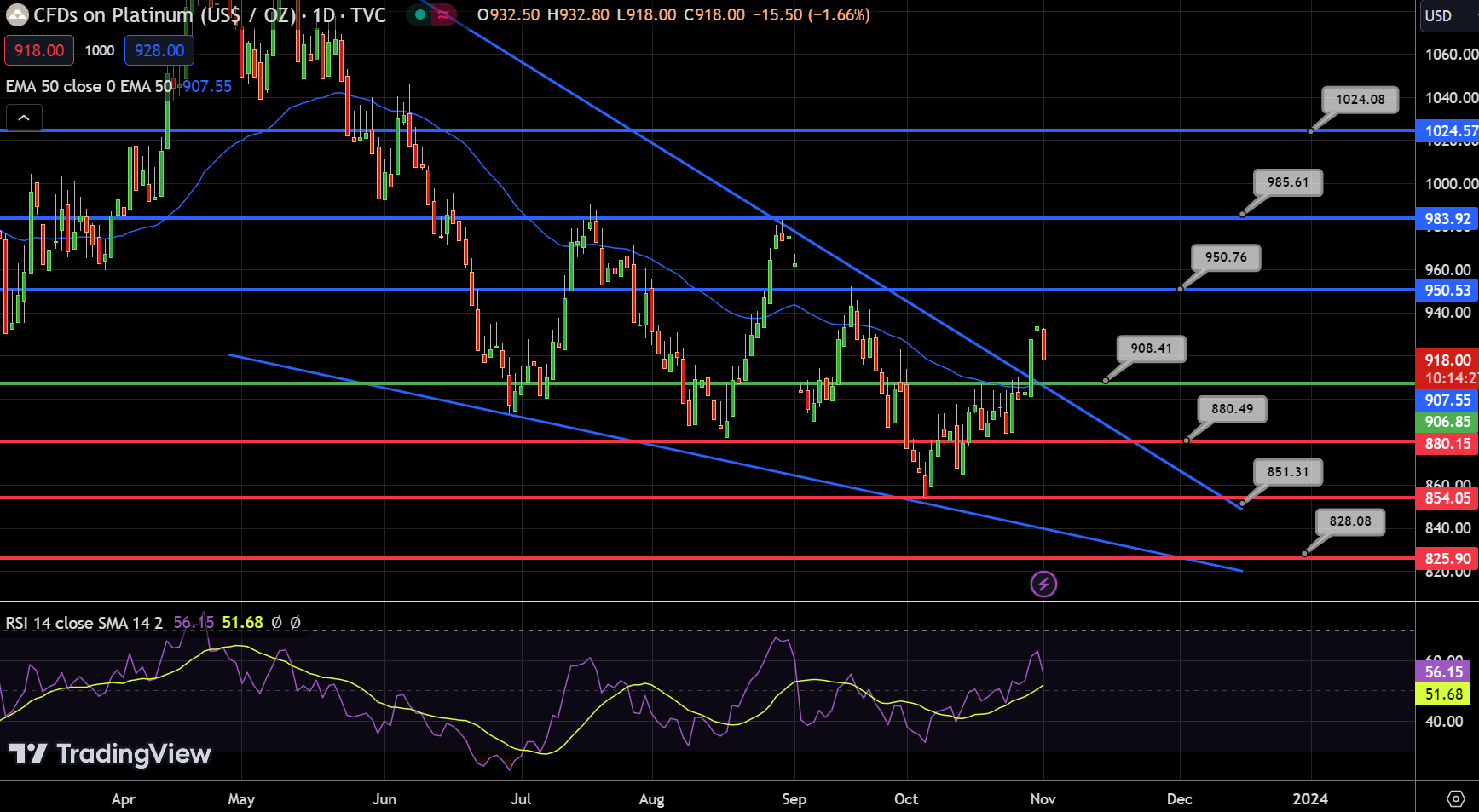Select the 828.08 price callout label
This screenshot has height=812, width=1479.
pos(1350,521)
